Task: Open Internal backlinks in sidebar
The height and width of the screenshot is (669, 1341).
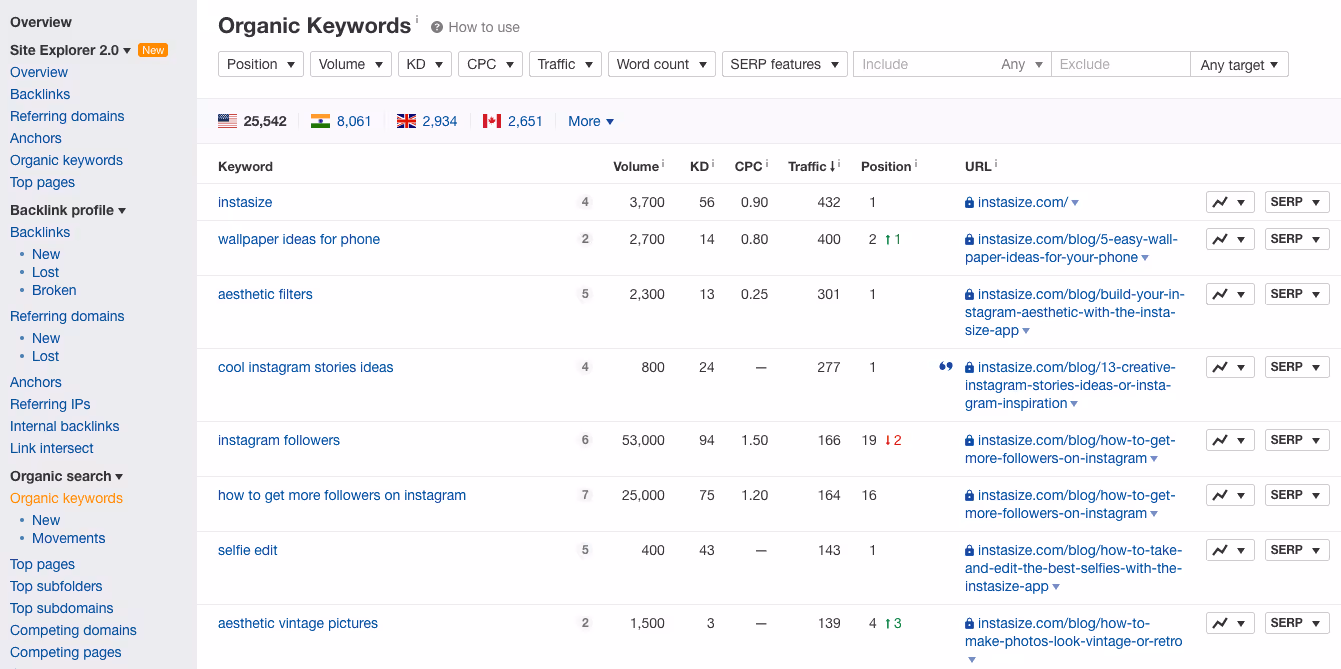Action: click(65, 426)
